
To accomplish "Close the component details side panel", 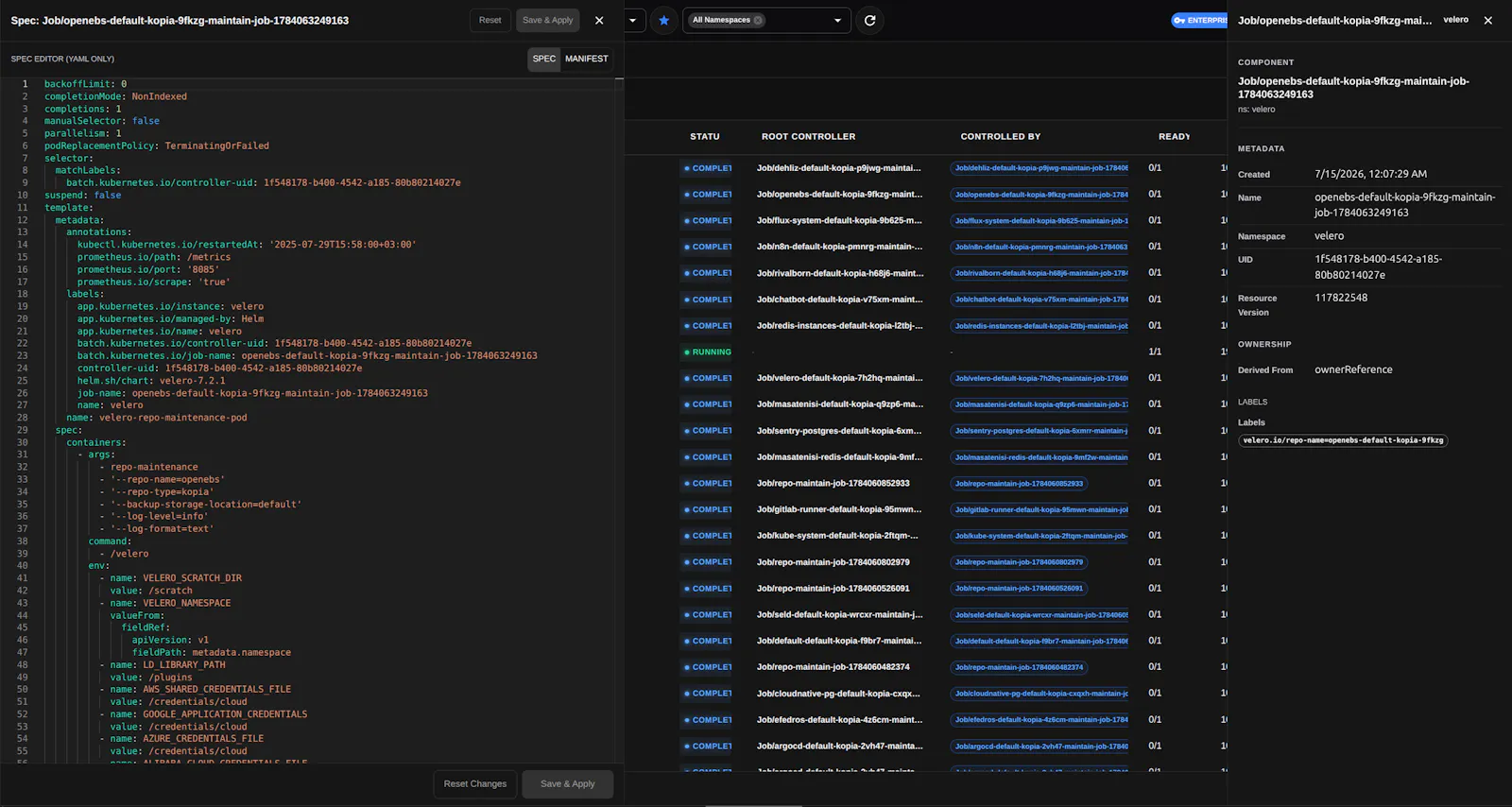I will click(x=1488, y=20).
